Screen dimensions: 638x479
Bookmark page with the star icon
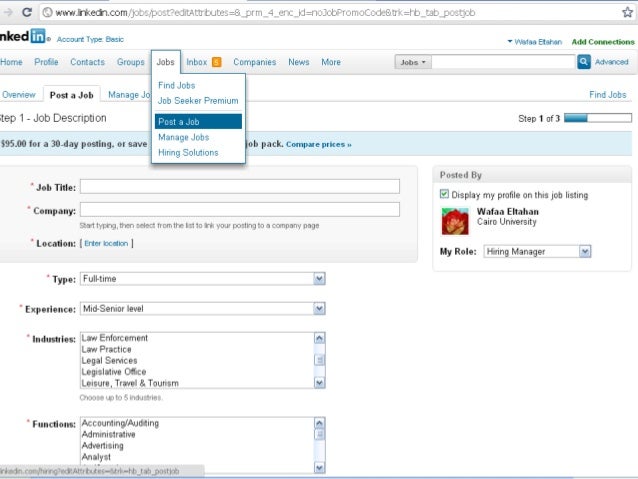coord(627,12)
